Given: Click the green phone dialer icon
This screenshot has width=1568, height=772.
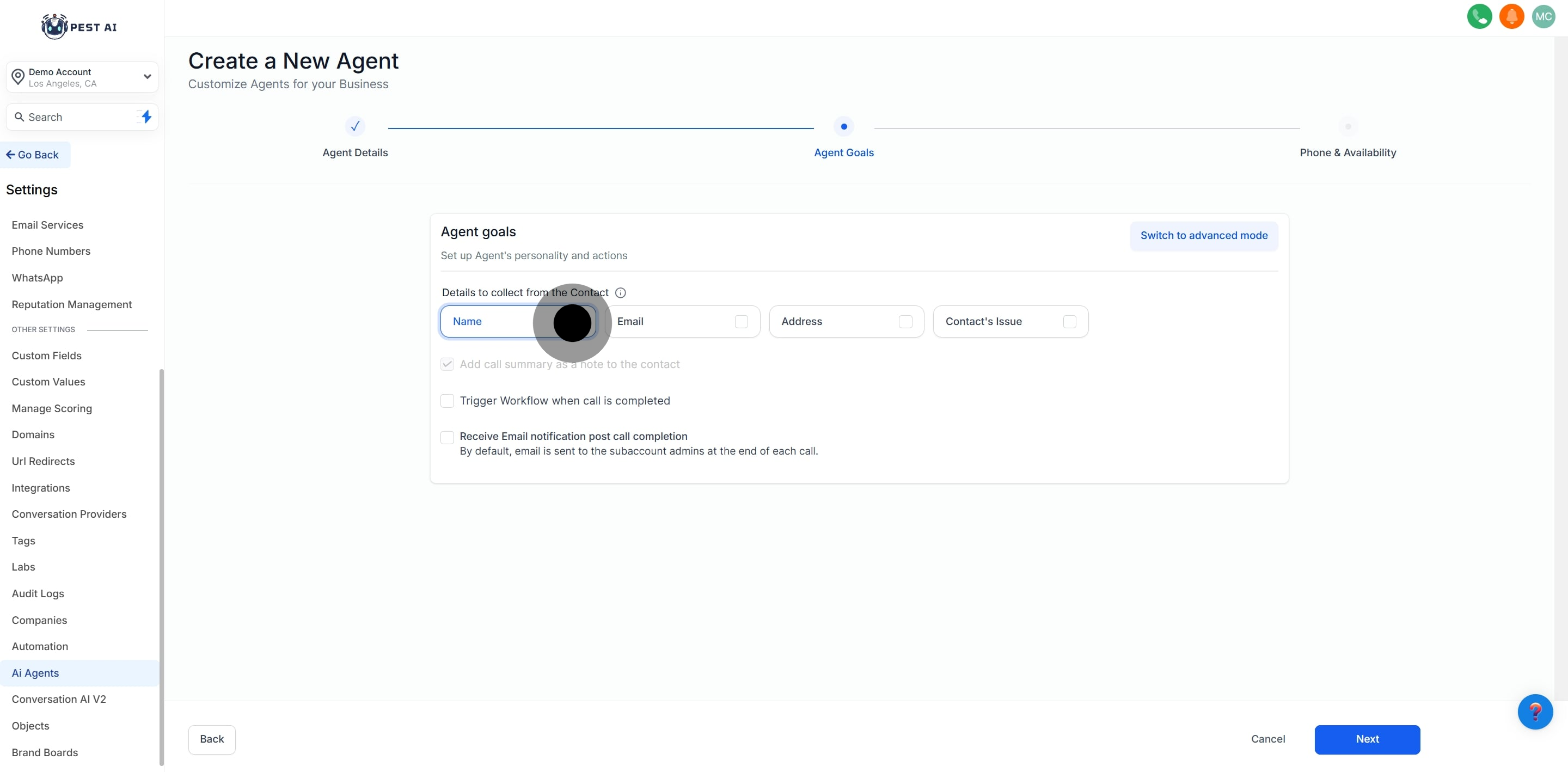Looking at the screenshot, I should [x=1479, y=16].
